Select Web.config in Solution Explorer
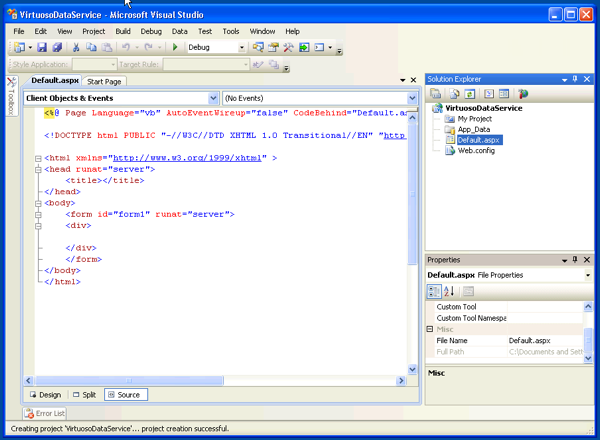Screen dimensions: 600x440 (x=477, y=151)
